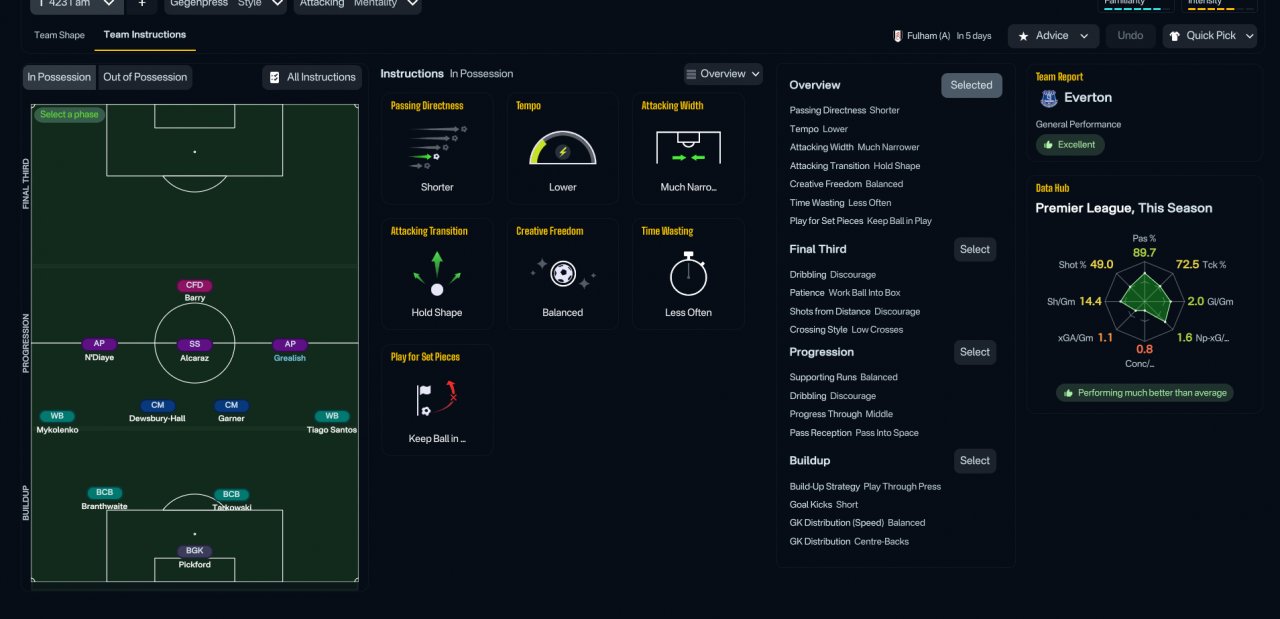
Task: Click the star icon on Advice
Action: click(1023, 36)
